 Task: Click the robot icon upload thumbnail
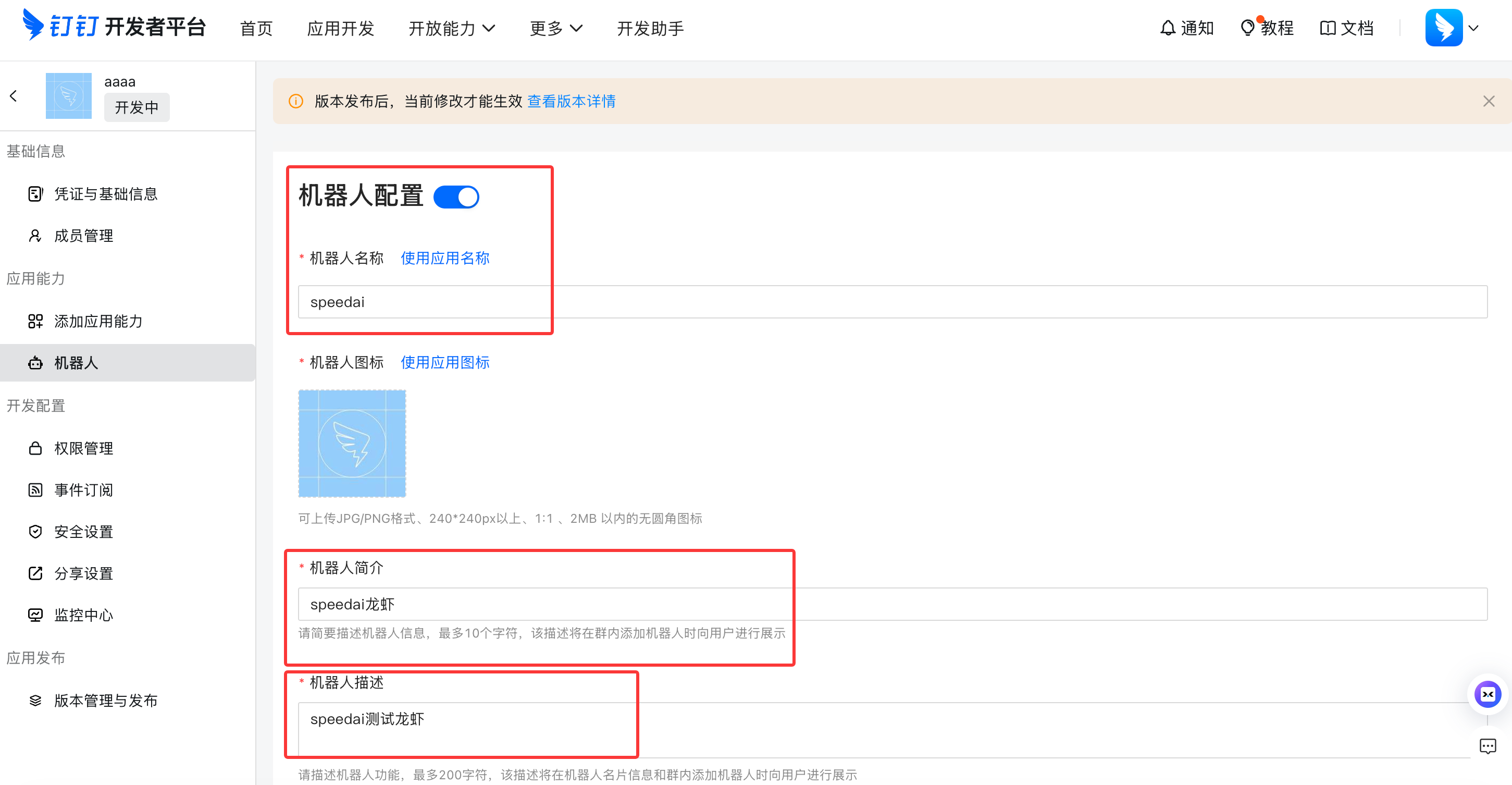[x=352, y=443]
